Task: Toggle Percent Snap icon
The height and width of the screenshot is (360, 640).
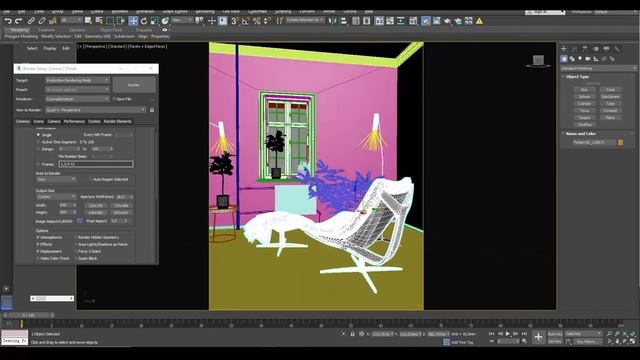Action: pyautogui.click(x=257, y=21)
